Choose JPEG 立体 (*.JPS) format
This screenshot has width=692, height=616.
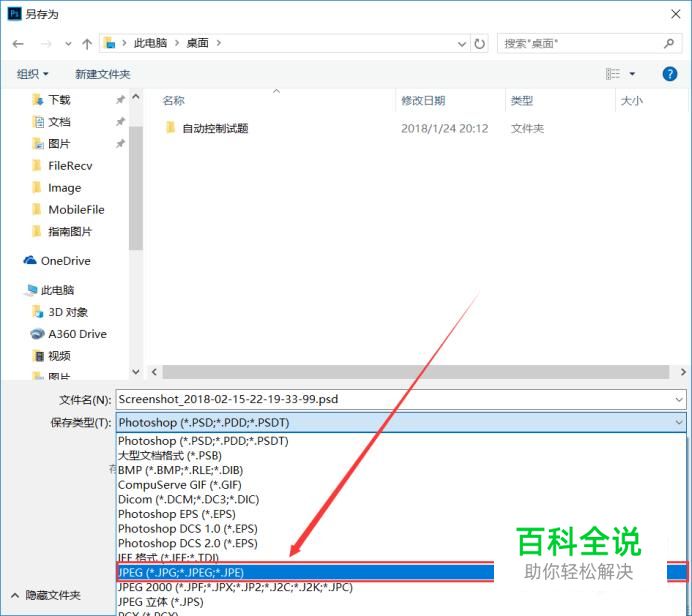coord(161,602)
